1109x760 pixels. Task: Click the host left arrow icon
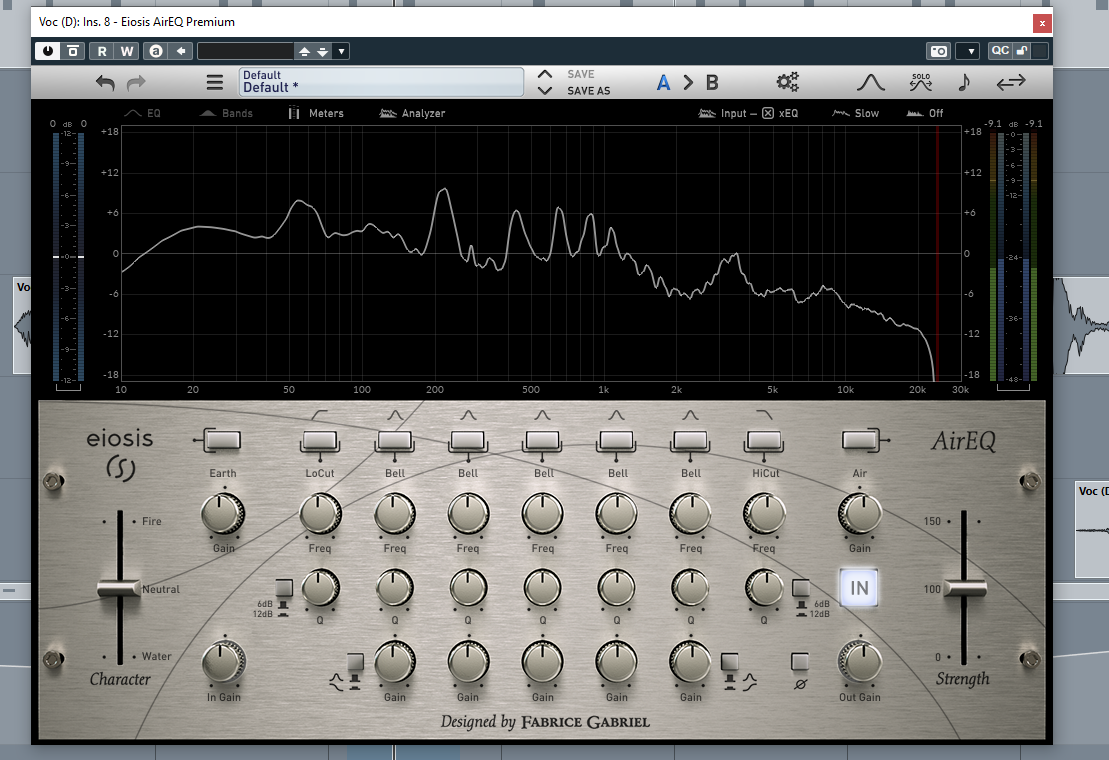(181, 51)
